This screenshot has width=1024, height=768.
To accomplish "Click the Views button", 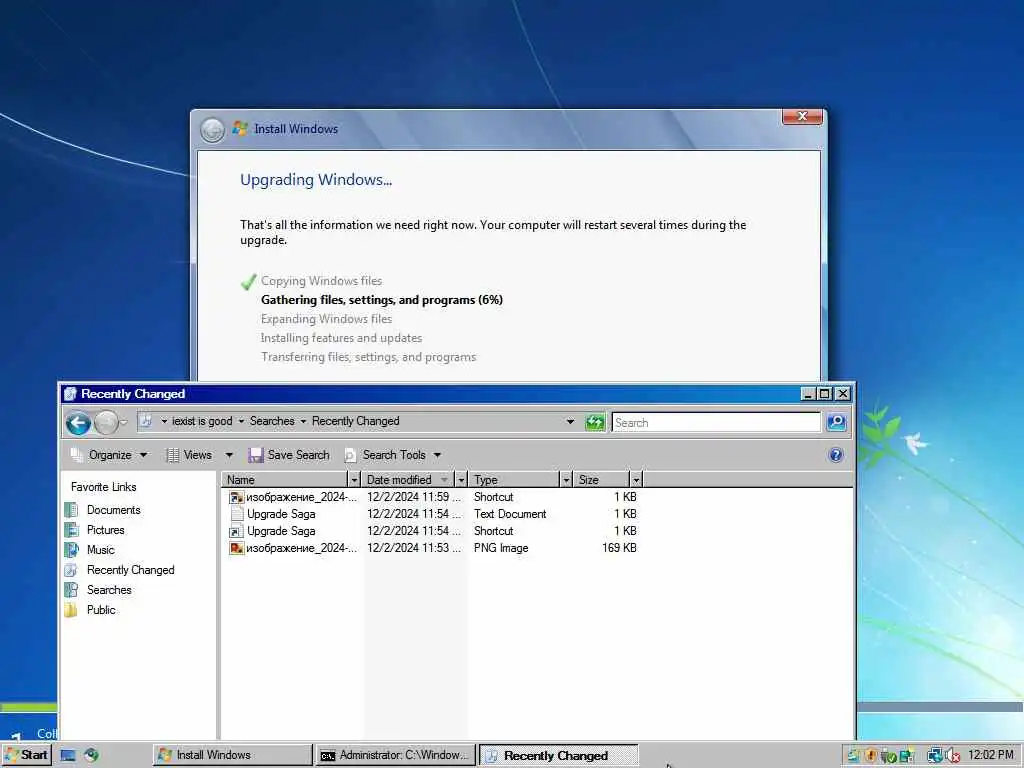I will (x=189, y=455).
